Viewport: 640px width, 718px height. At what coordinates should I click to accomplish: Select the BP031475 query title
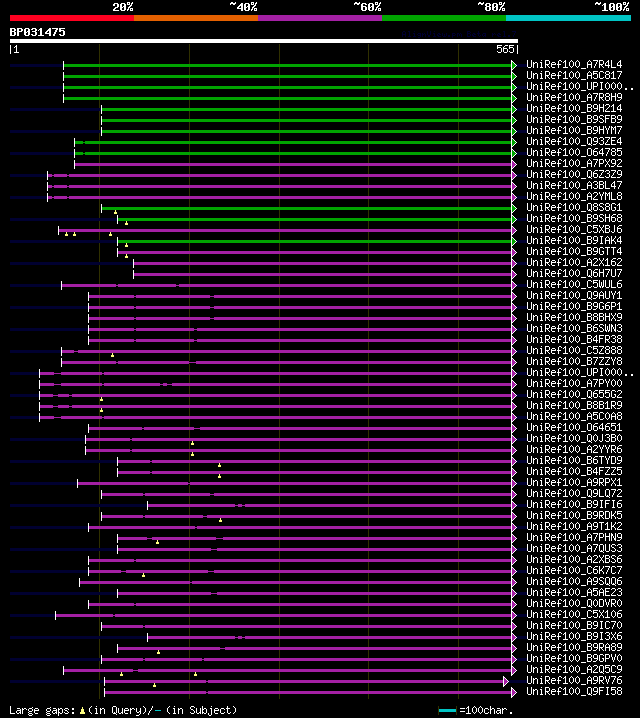point(38,32)
